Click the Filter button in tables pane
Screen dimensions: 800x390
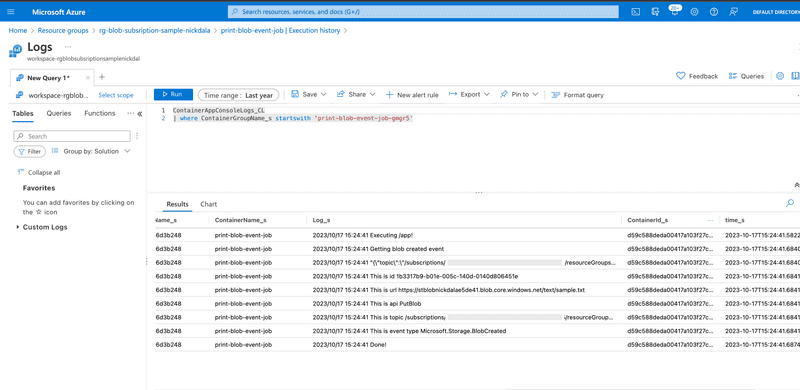tap(30, 152)
